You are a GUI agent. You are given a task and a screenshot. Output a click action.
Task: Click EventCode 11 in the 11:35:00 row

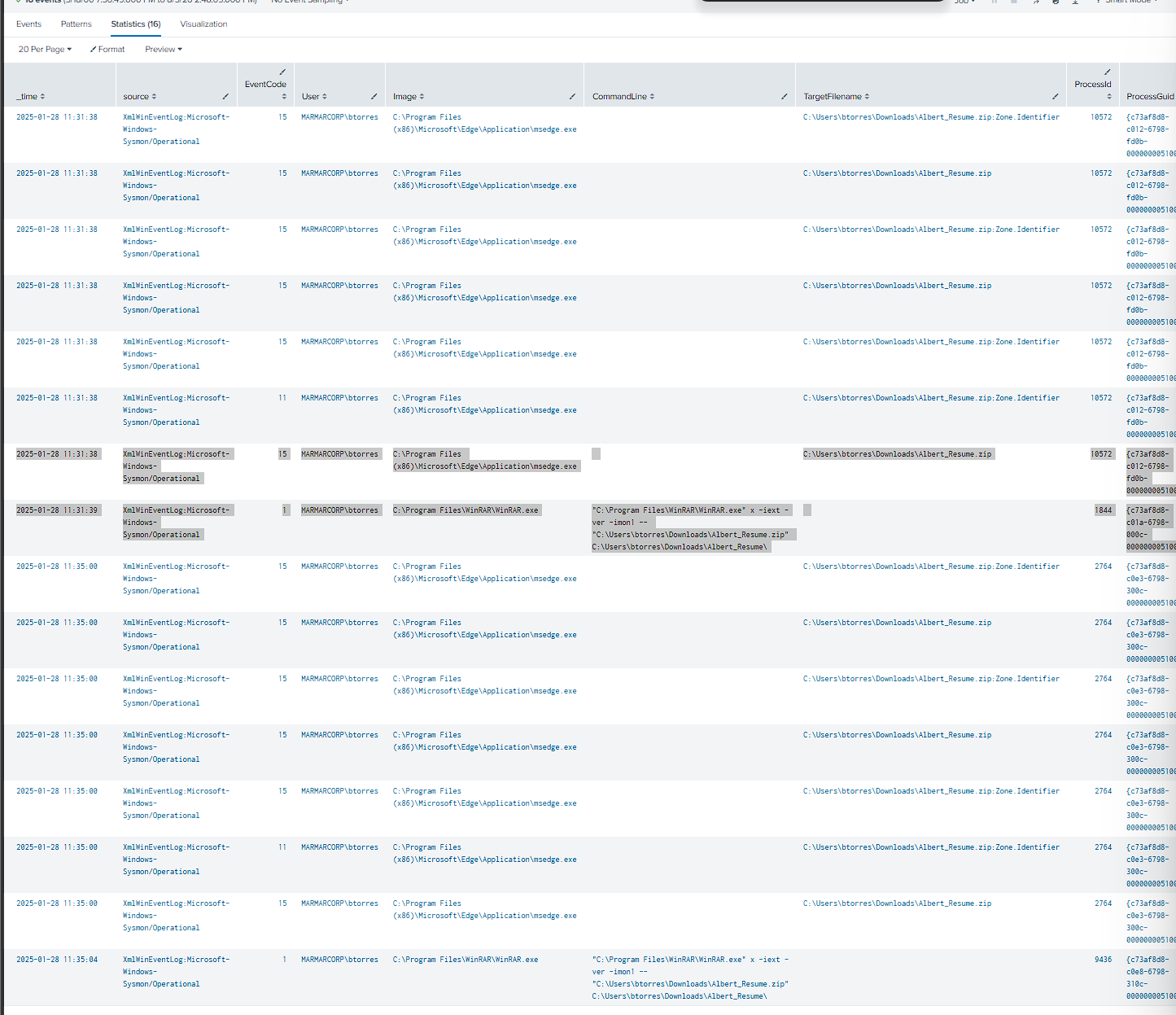click(282, 847)
